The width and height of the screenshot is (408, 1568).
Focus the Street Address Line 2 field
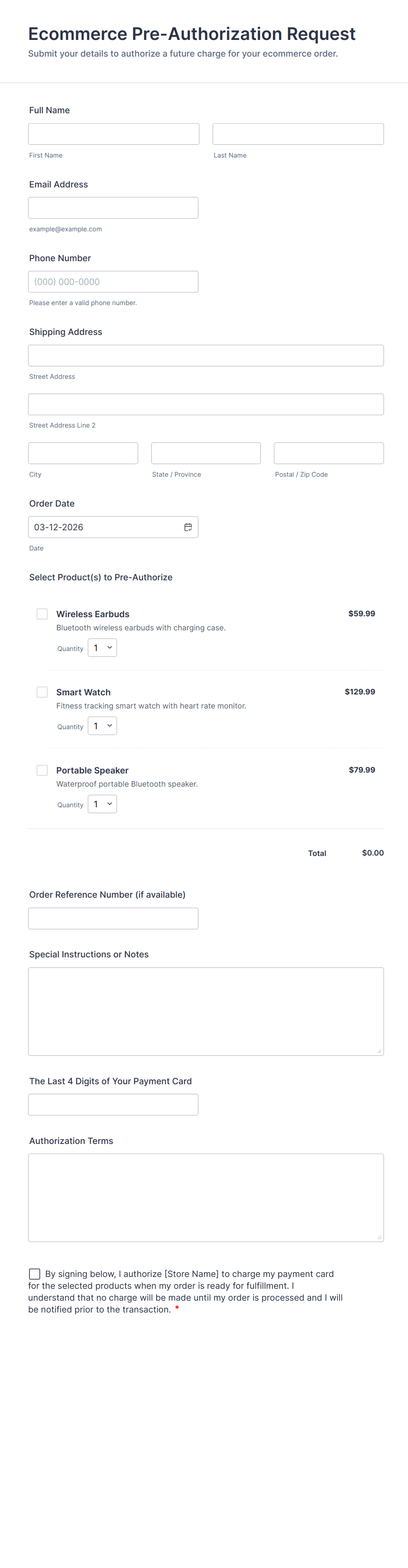205,404
